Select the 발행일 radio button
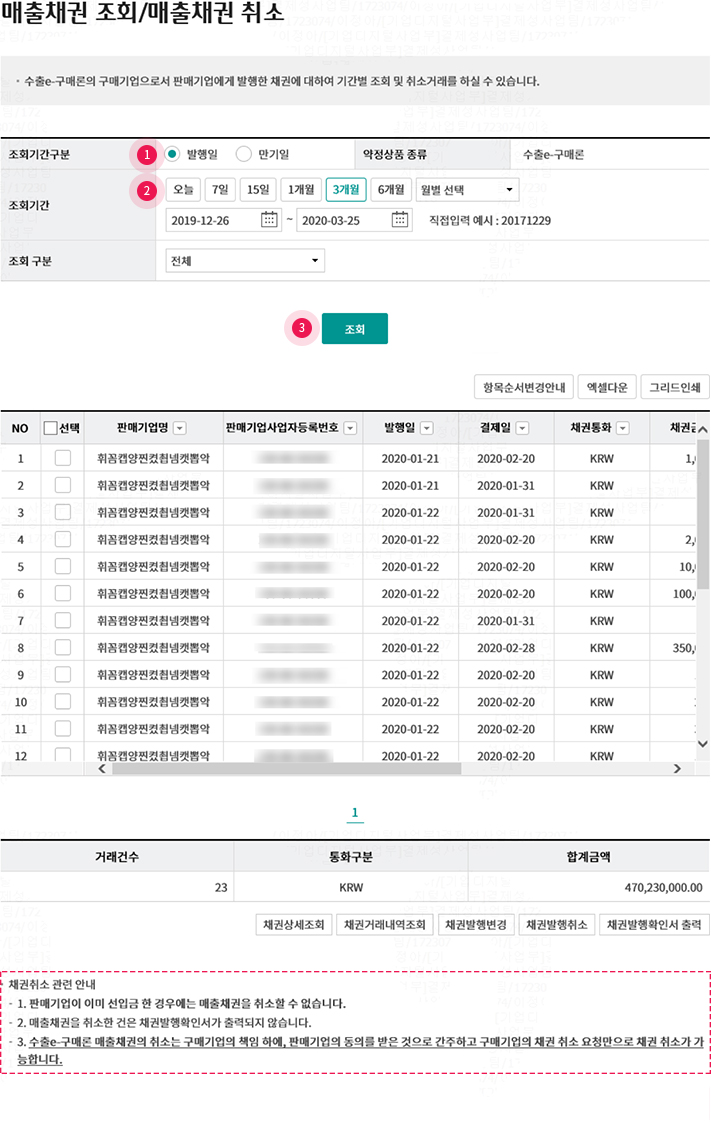Viewport: 711px width, 1147px height. [x=173, y=154]
